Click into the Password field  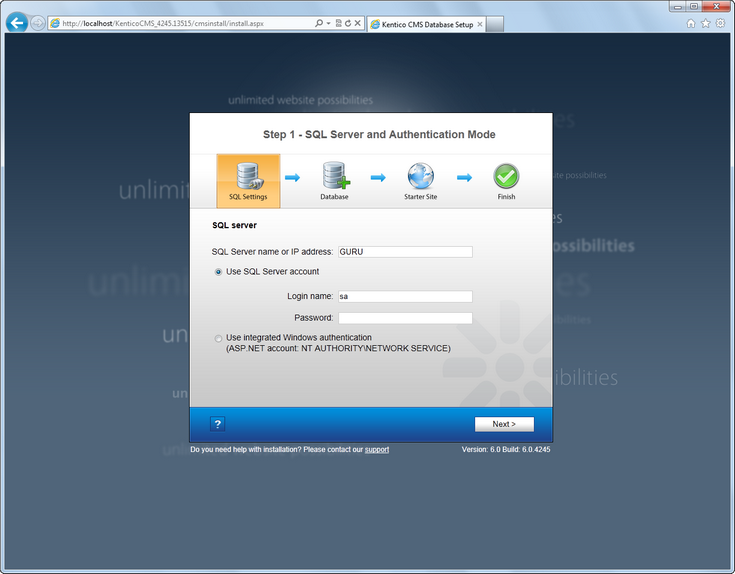point(405,318)
